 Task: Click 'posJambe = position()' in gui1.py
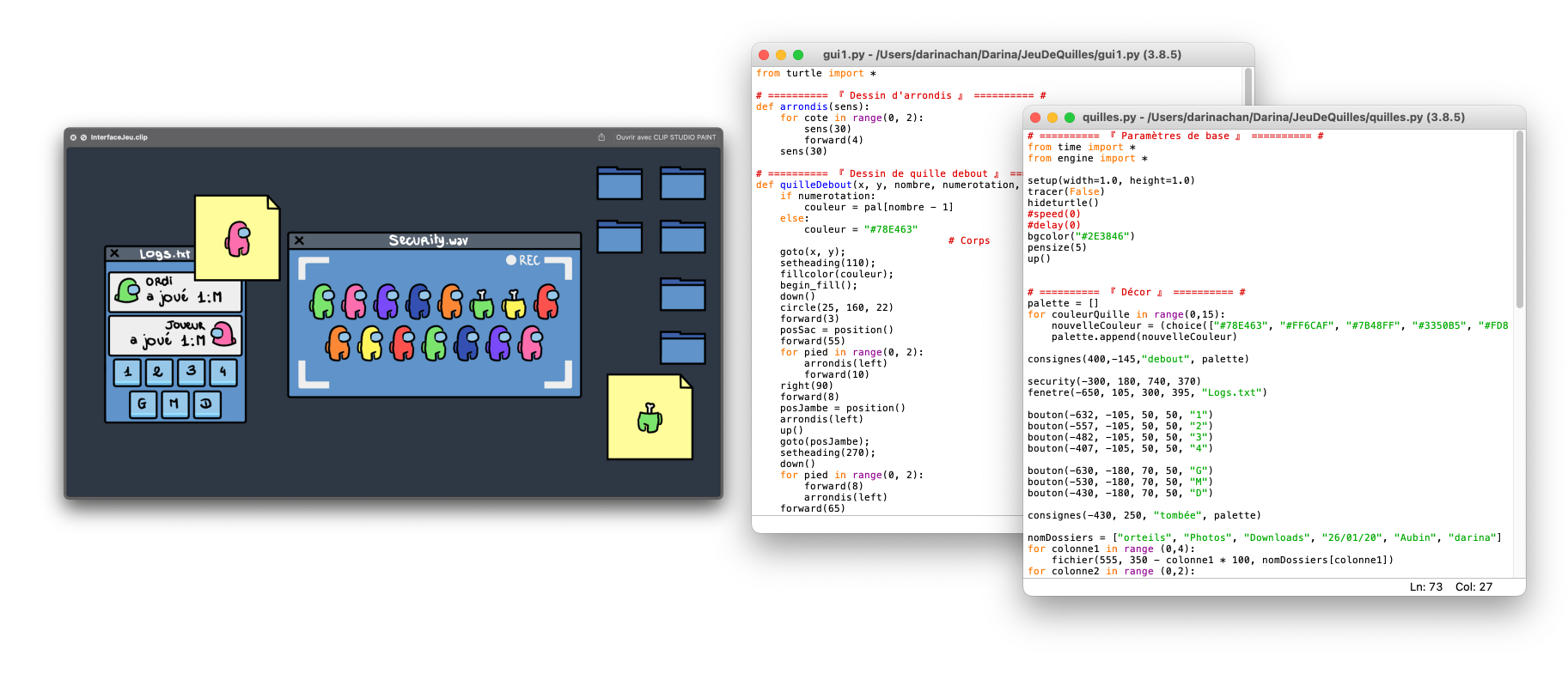coord(843,409)
